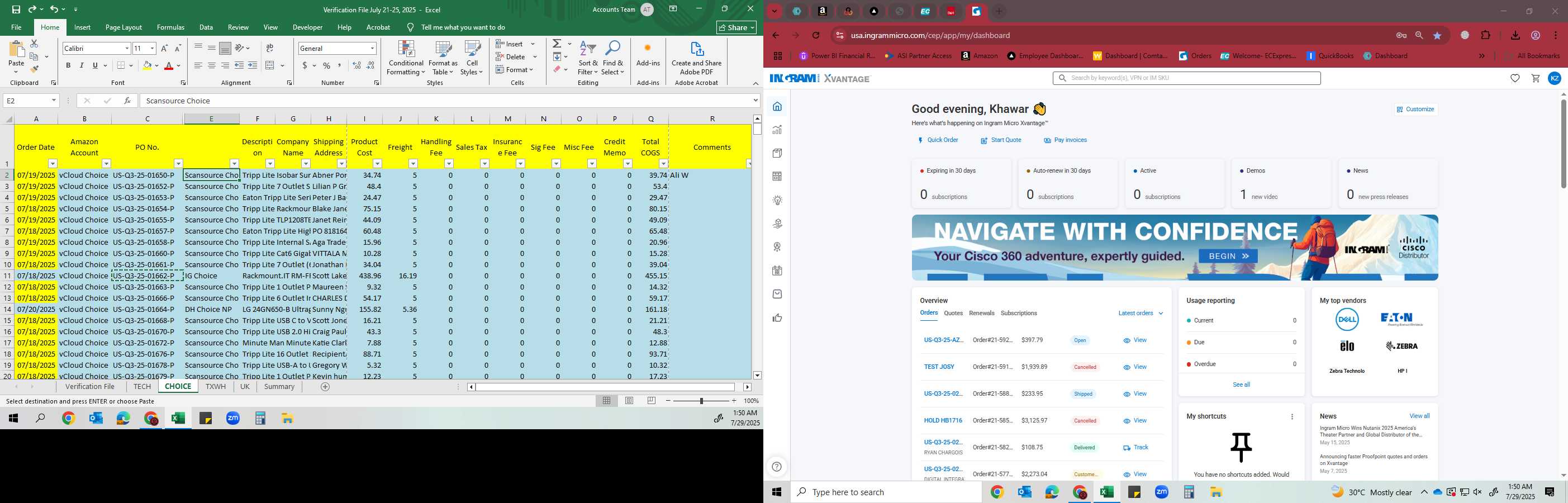Open the Format cells dropdown
The width and height of the screenshot is (1568, 503).
point(531,69)
